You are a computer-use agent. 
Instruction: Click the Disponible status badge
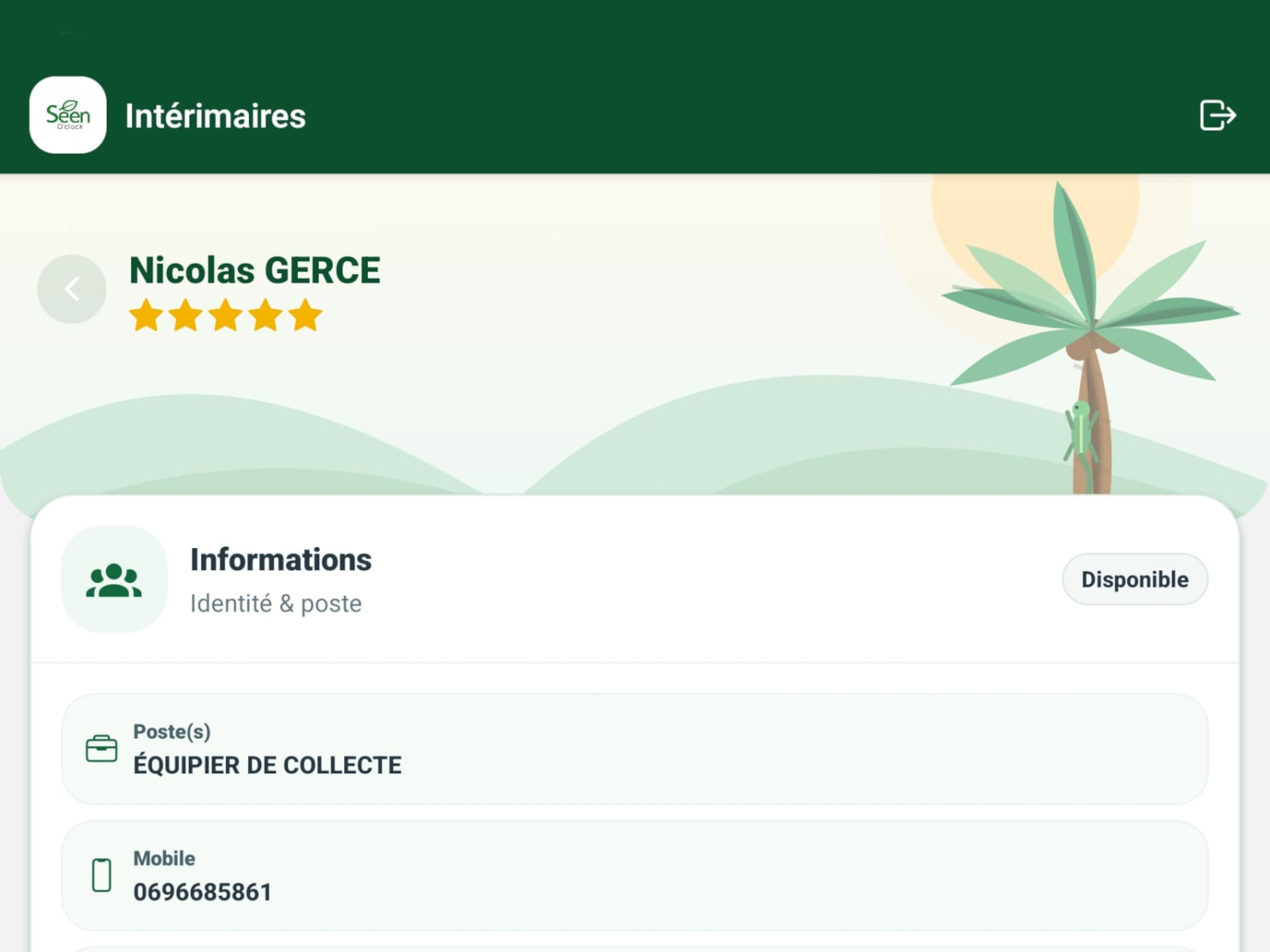click(x=1134, y=579)
